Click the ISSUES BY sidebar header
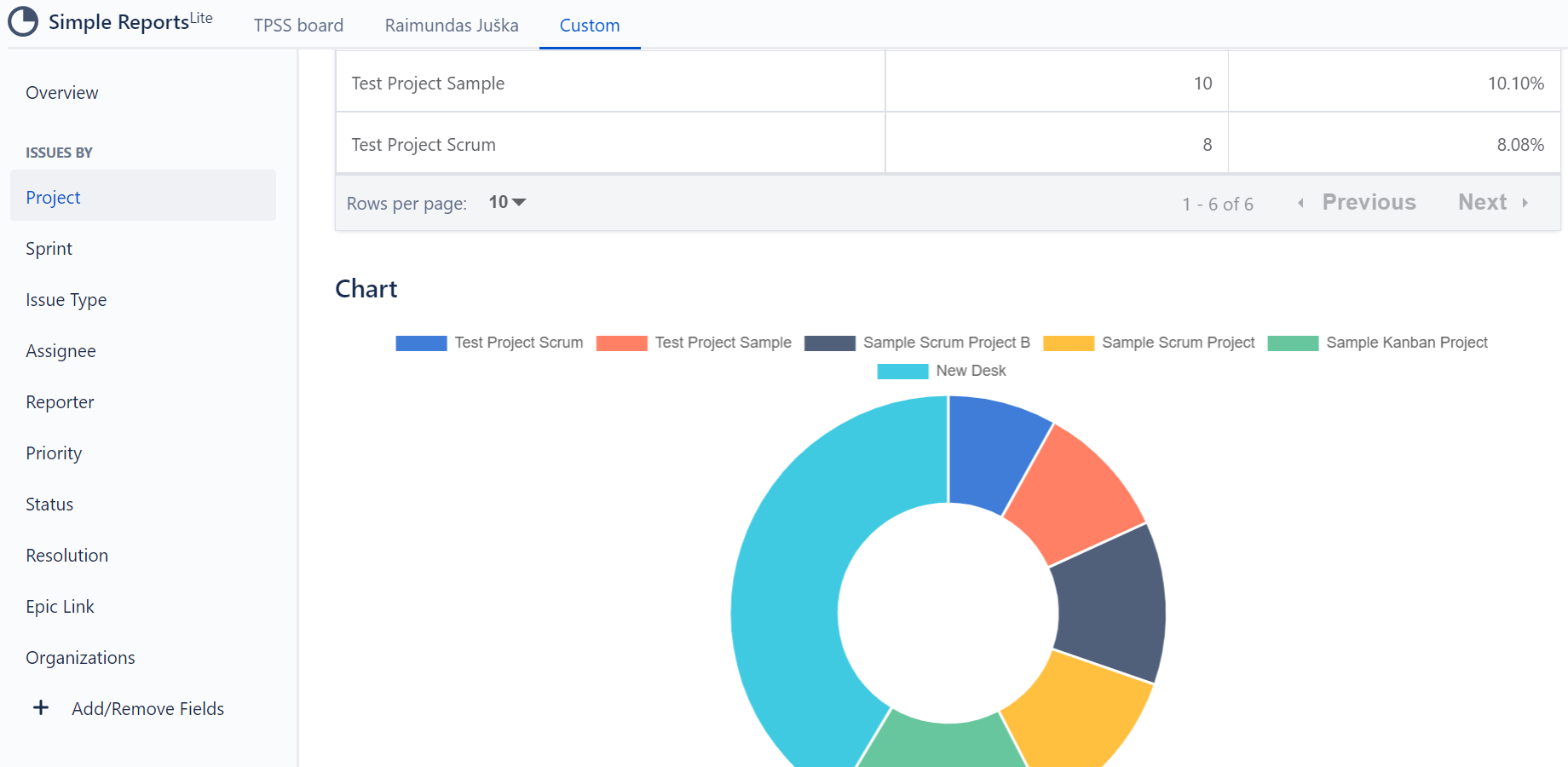Screen dimensions: 1568x767 tap(59, 153)
